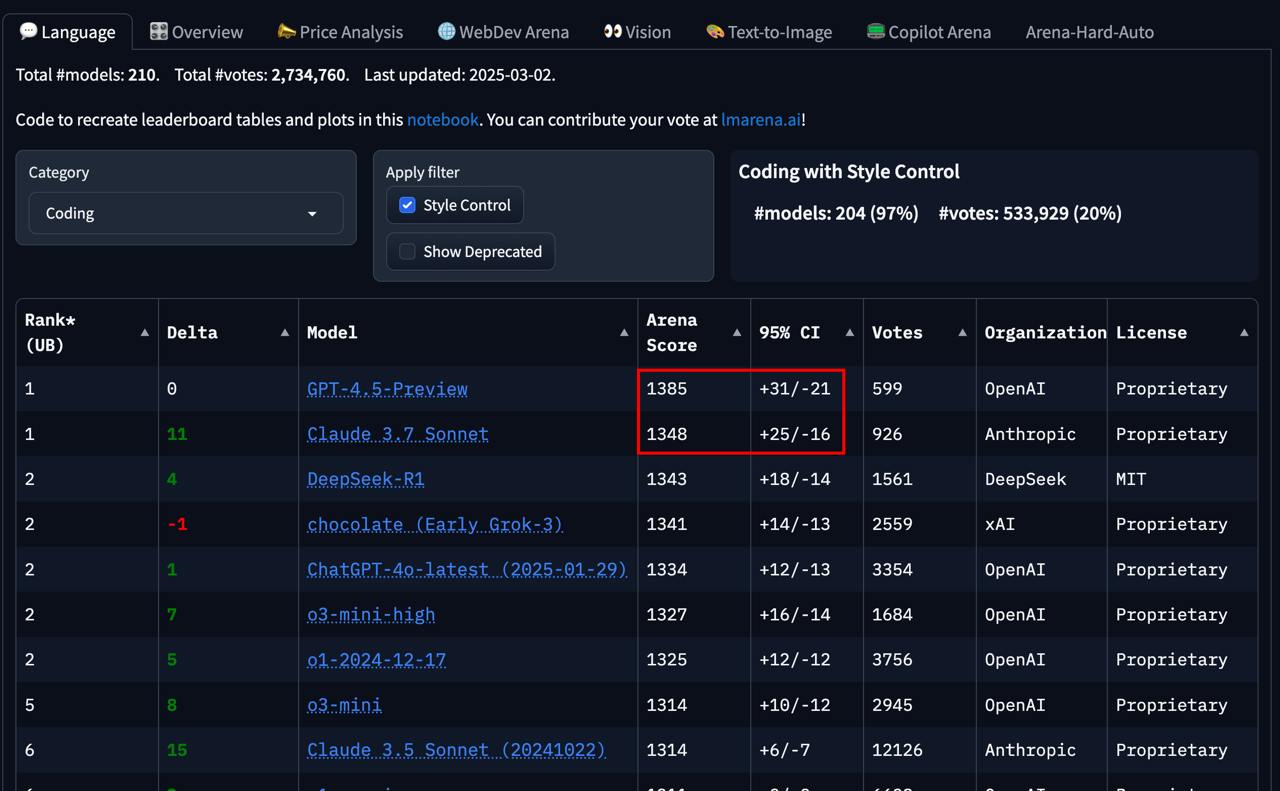Click the Organization column header
Screen dimensions: 1280x791
pos(1041,332)
